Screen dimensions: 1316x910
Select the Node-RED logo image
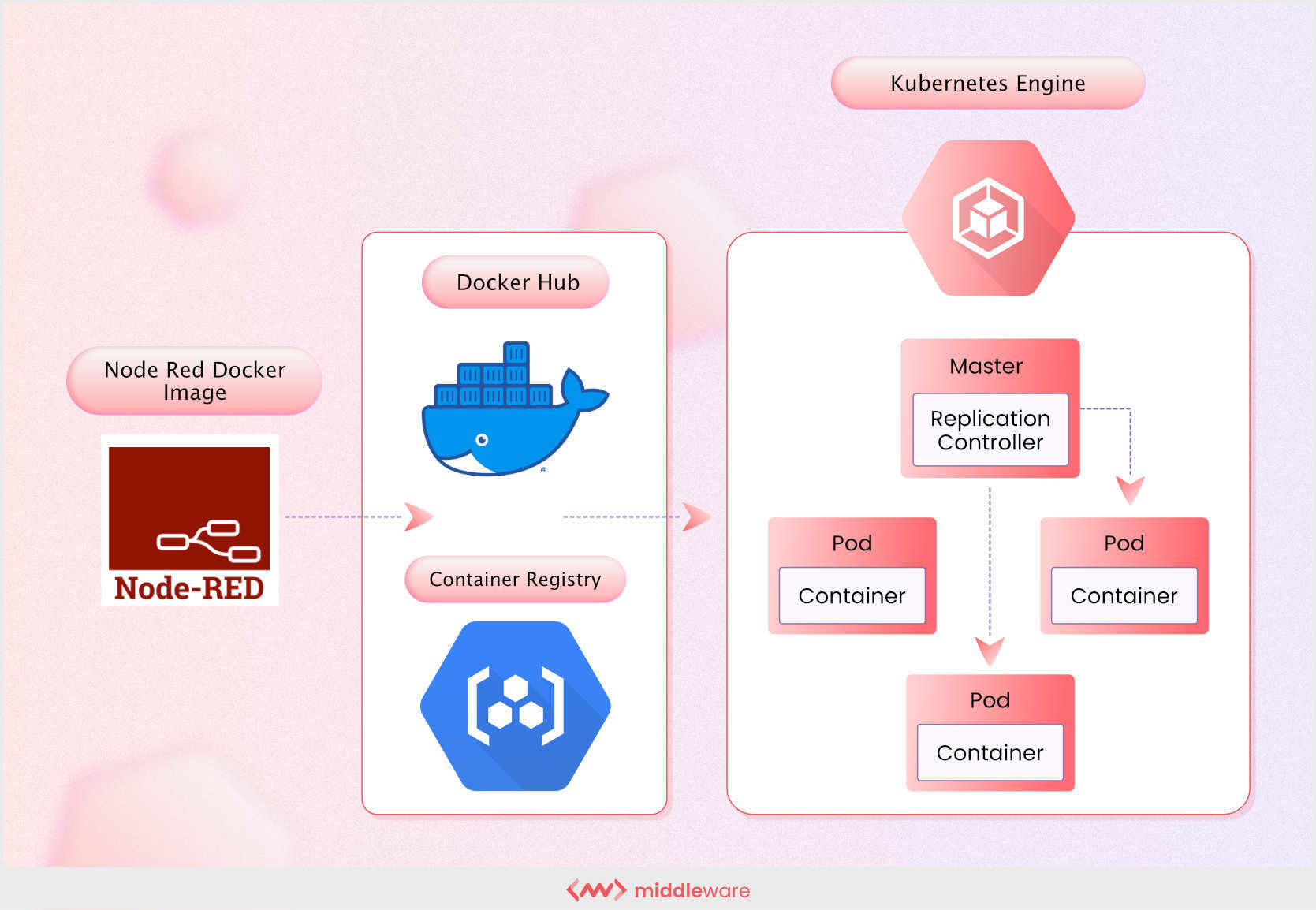tap(189, 520)
